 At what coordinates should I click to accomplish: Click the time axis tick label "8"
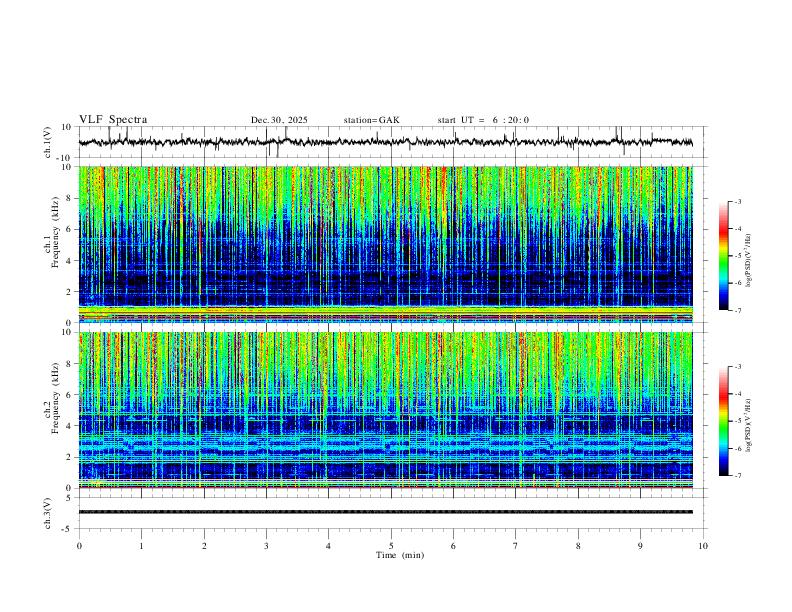pyautogui.click(x=578, y=546)
